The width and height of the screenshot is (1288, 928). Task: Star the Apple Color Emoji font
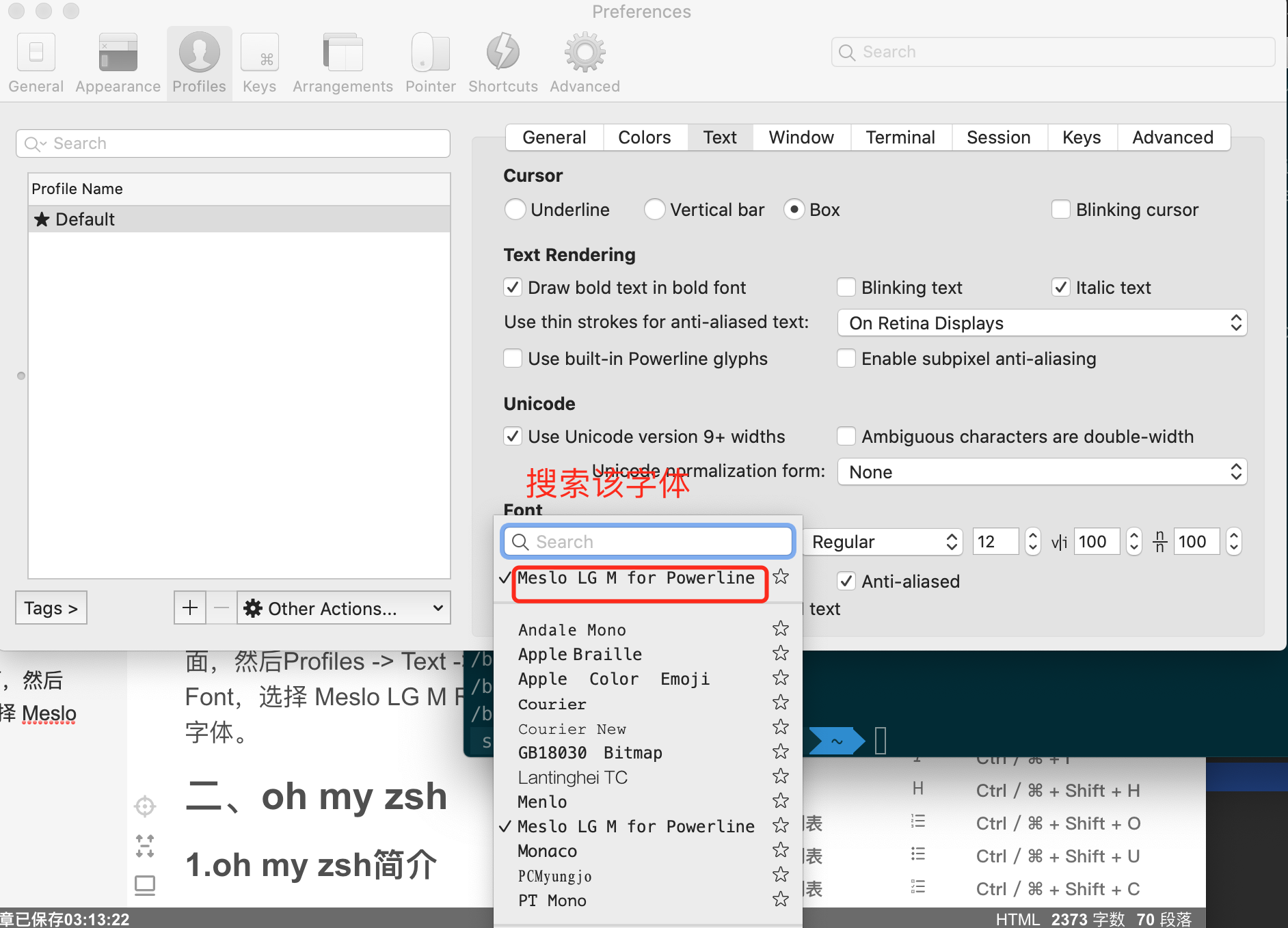tap(781, 678)
